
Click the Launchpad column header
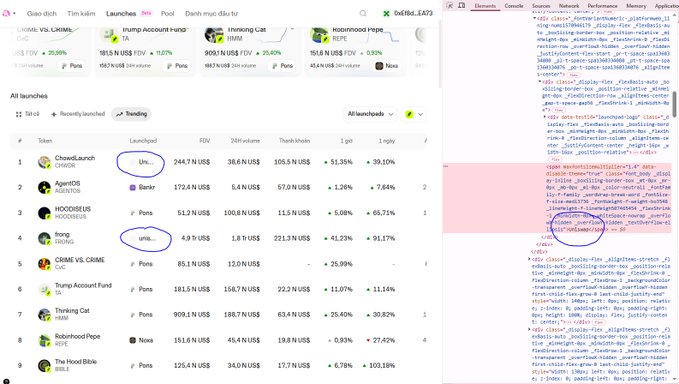click(143, 141)
